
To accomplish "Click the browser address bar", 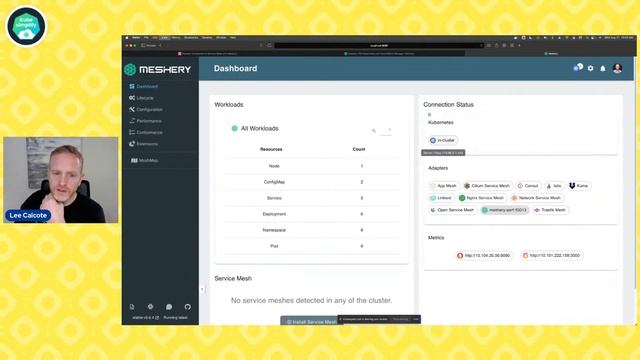I will [379, 46].
